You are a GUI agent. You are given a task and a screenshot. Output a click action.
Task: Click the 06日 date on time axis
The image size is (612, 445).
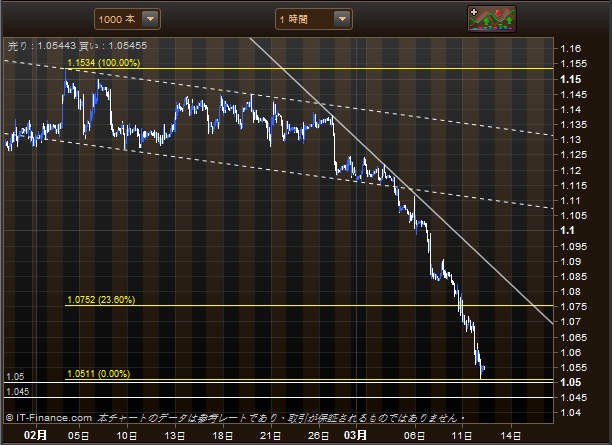coord(415,436)
